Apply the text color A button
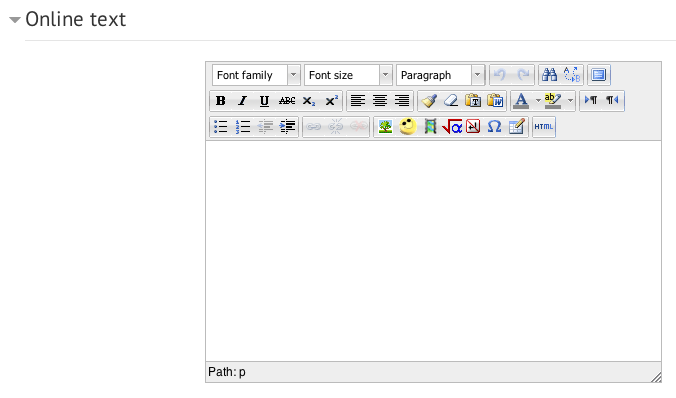This screenshot has width=676, height=398. [521, 101]
